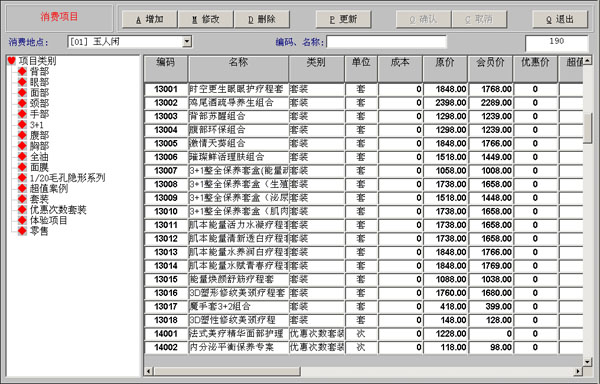Screen dimensions: 600x384
Task: Focus the 编码、名称 search field
Action: (386, 42)
